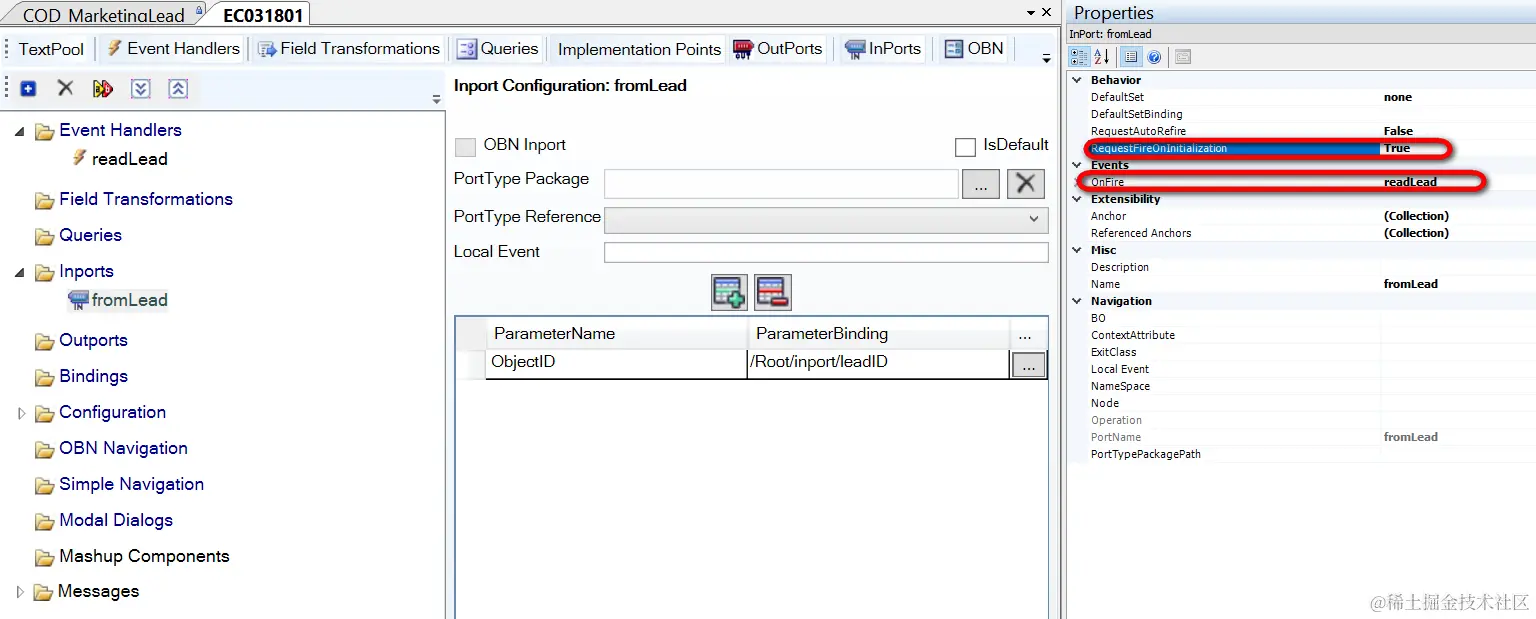This screenshot has height=619, width=1536.
Task: Open the TextPool tab
Action: [51, 49]
